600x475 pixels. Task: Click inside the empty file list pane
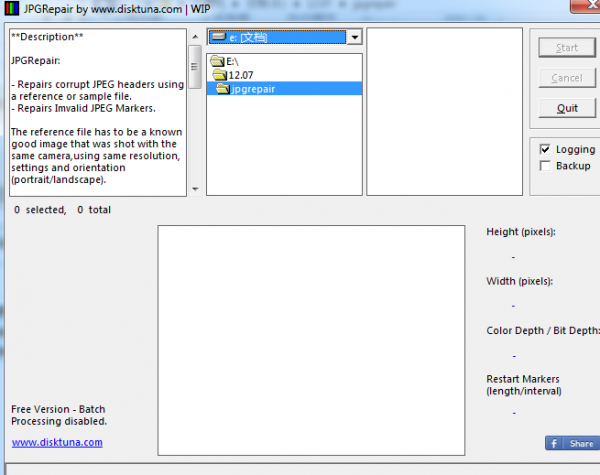[x=445, y=111]
